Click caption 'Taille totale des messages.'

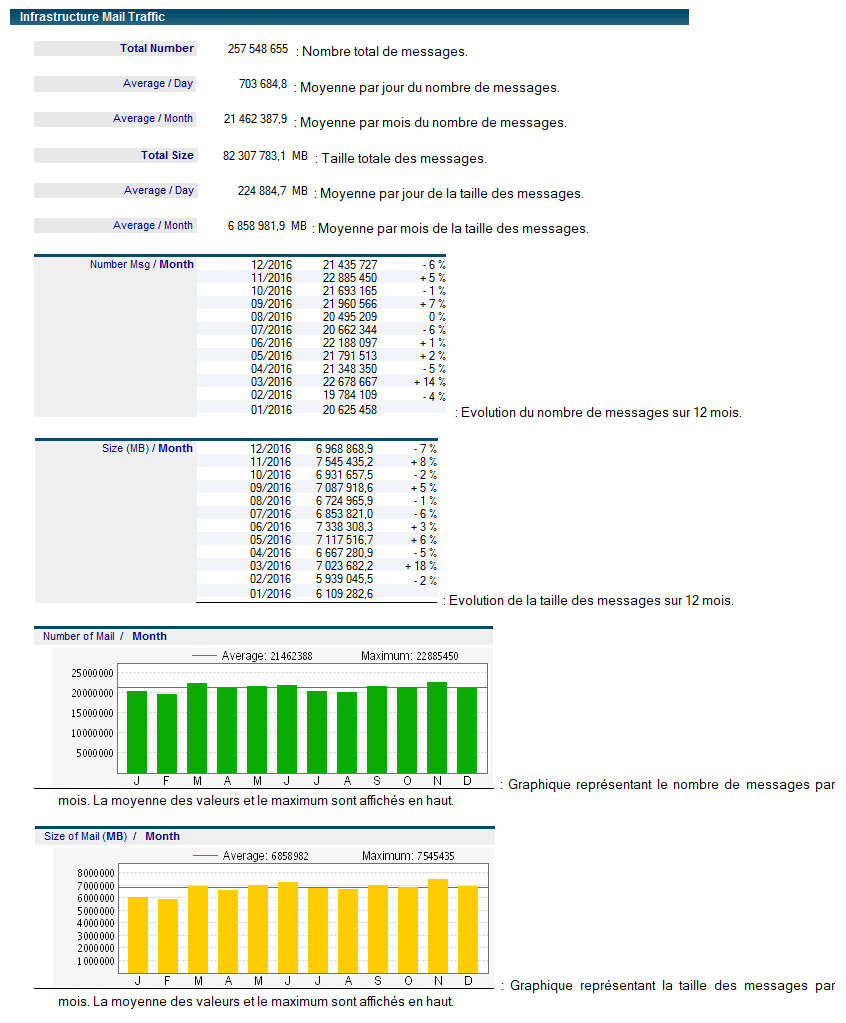(x=404, y=159)
